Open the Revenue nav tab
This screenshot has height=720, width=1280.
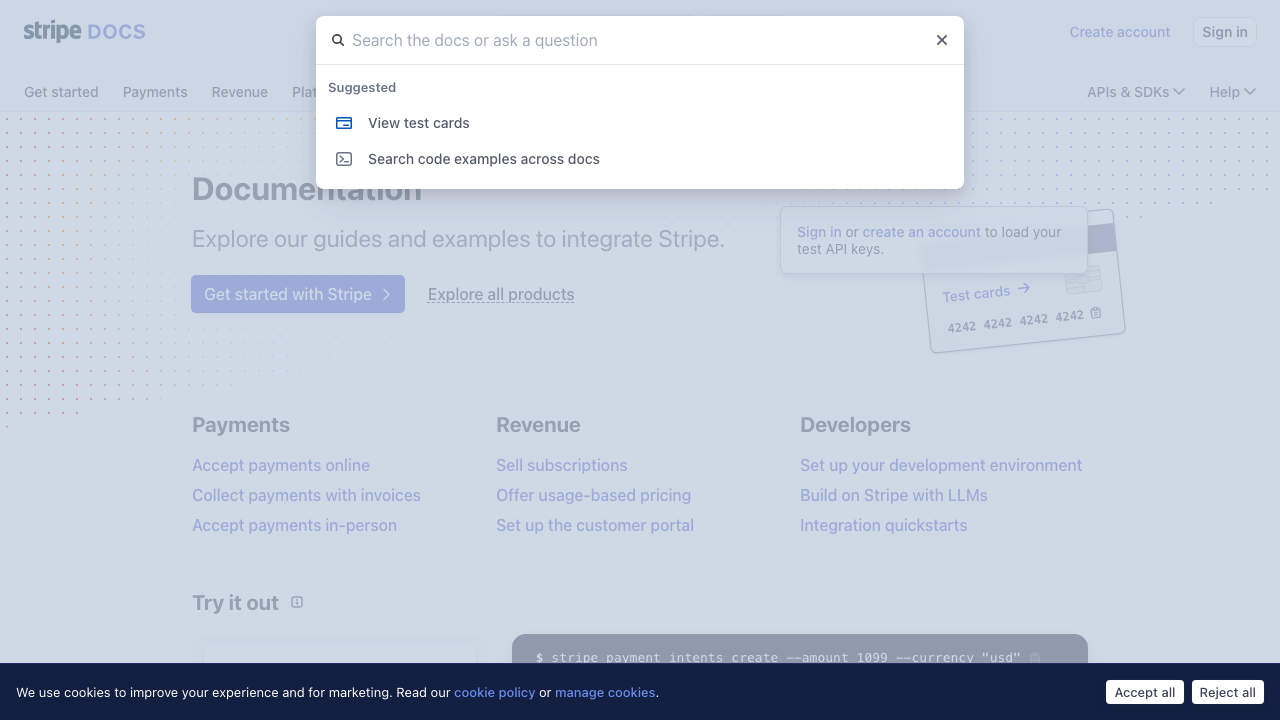240,92
